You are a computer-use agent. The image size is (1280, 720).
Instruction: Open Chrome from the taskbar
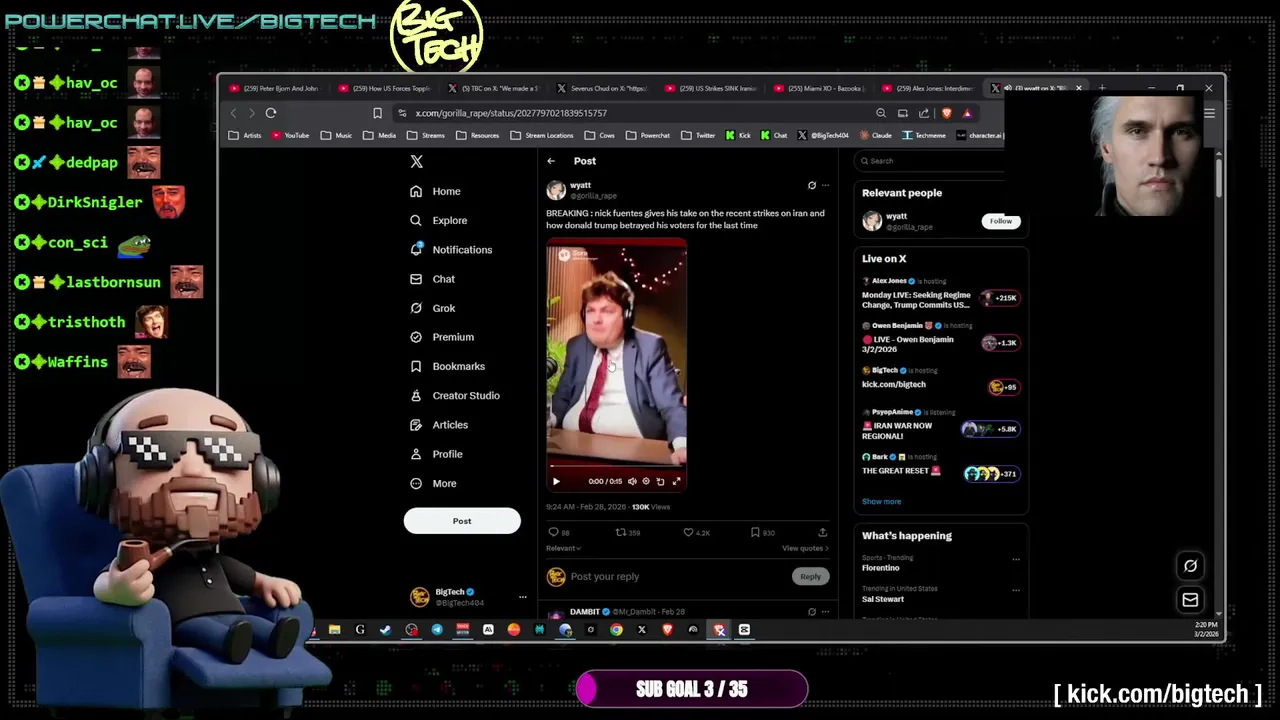[x=616, y=630]
